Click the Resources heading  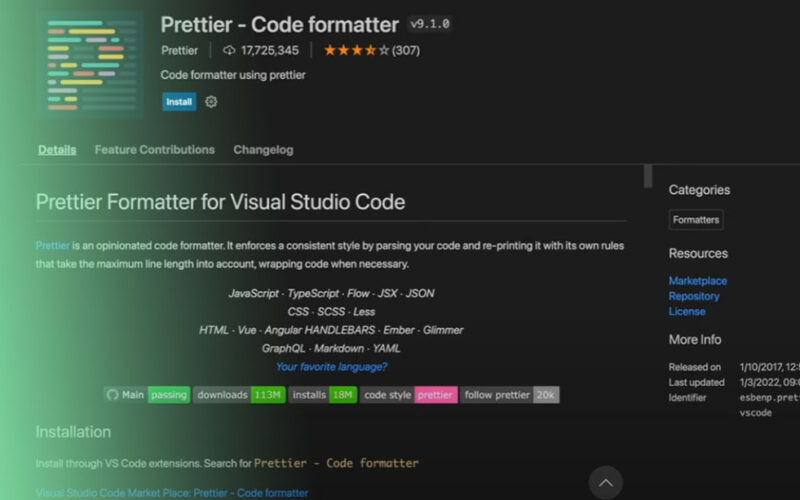(698, 254)
